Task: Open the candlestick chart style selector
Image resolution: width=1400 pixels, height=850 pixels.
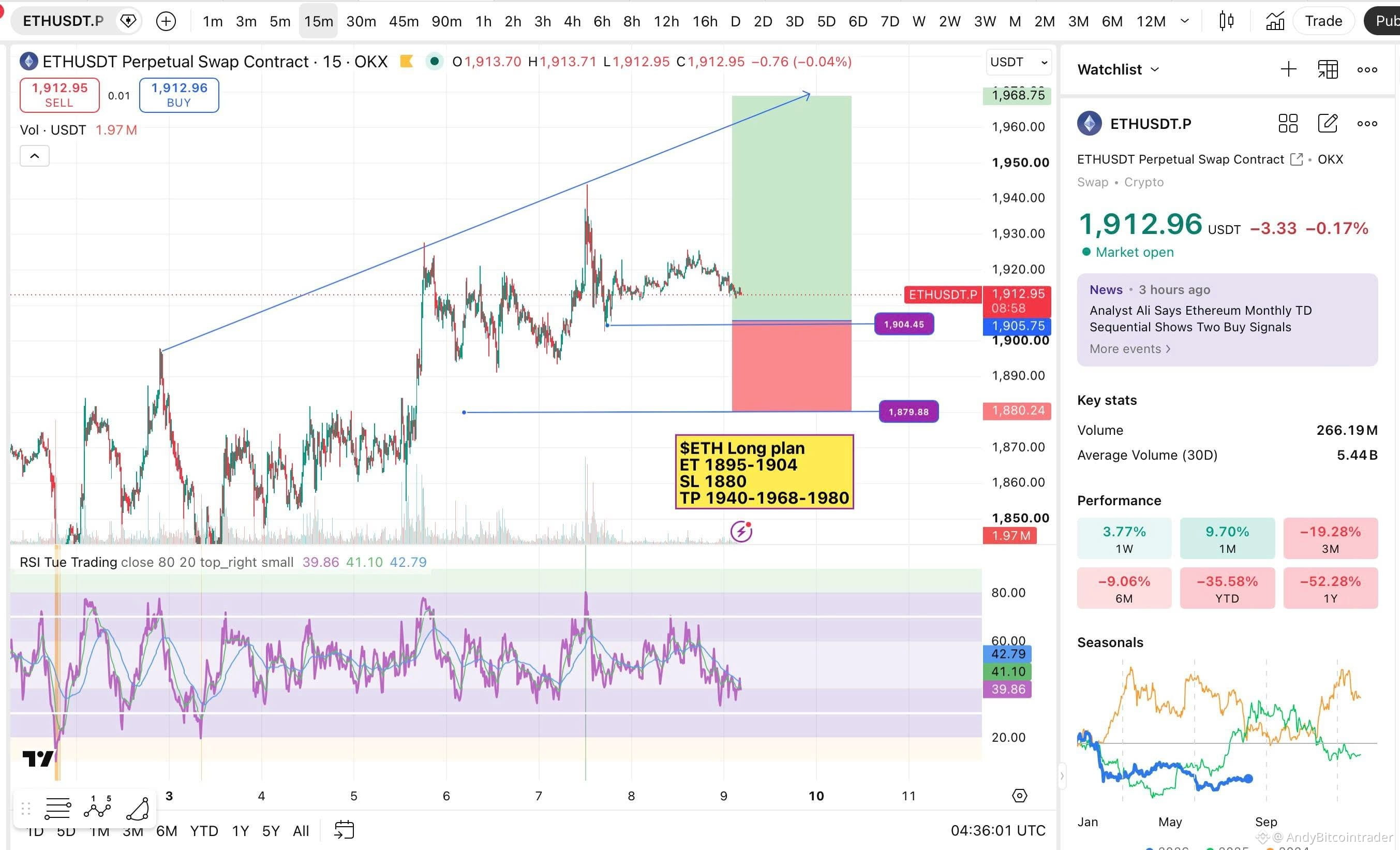Action: click(x=1226, y=22)
